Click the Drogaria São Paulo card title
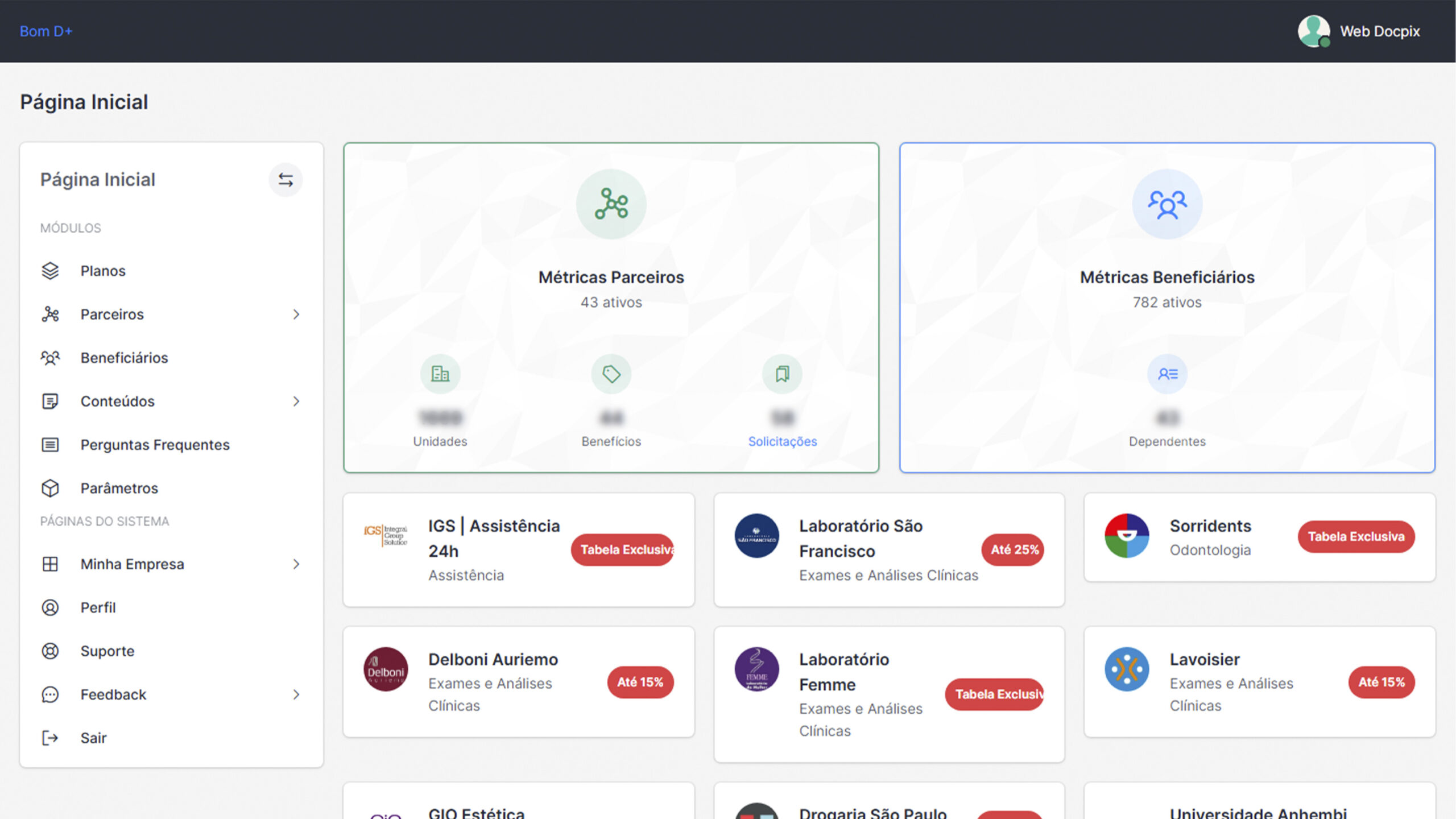The width and height of the screenshot is (1456, 819). (x=873, y=813)
